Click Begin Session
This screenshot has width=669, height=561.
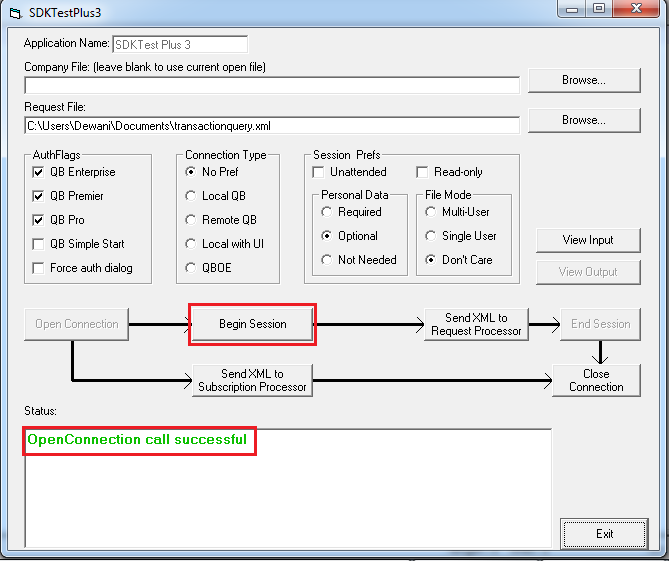coord(253,324)
